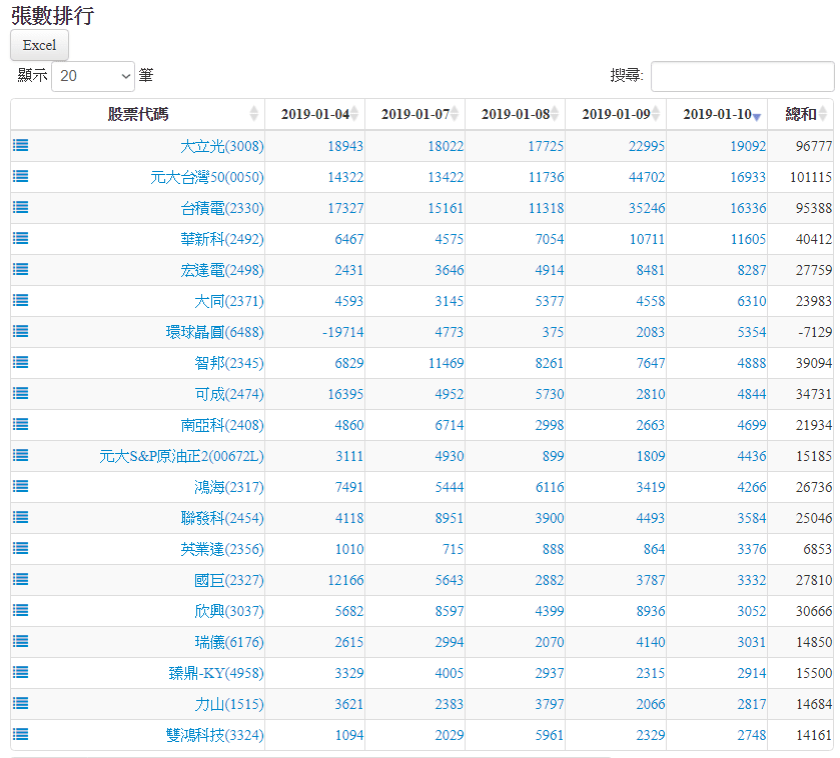Click the list icon beside 聯發科(2454)
Screen dimensions: 840x758
coord(21,517)
